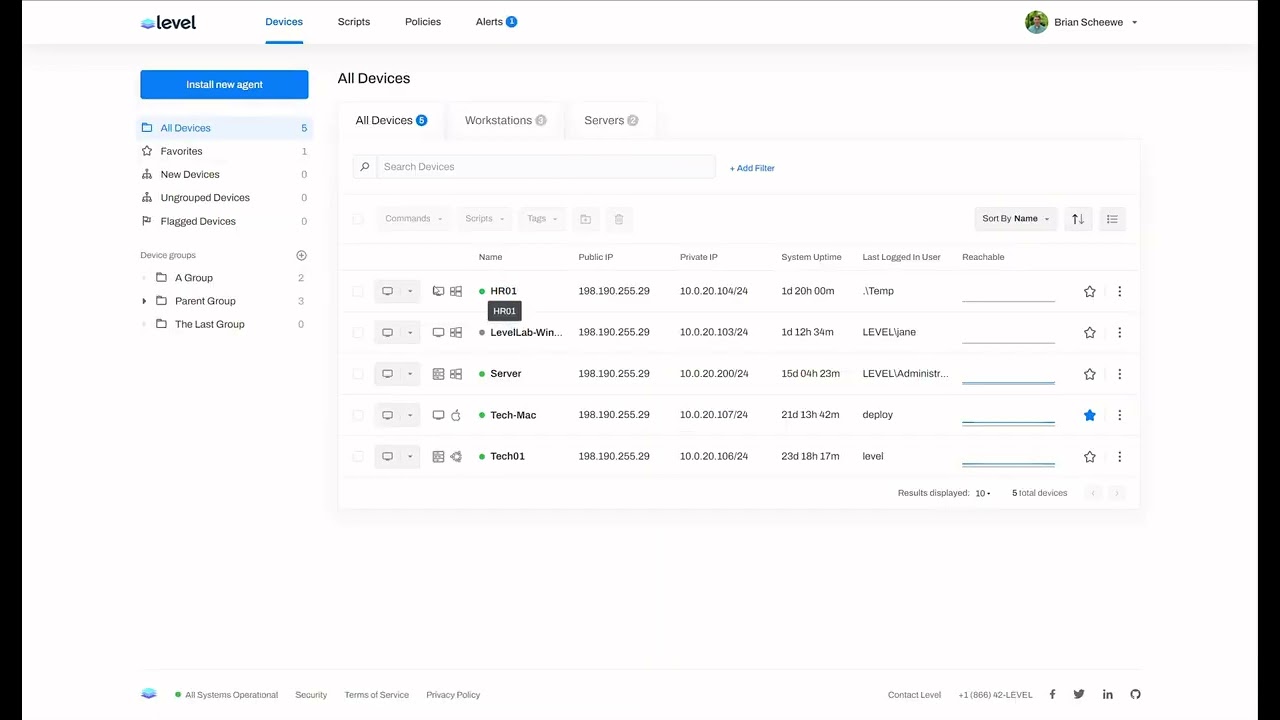This screenshot has width=1280, height=720.
Task: Change Results displayed count dropdown
Action: coord(983,493)
